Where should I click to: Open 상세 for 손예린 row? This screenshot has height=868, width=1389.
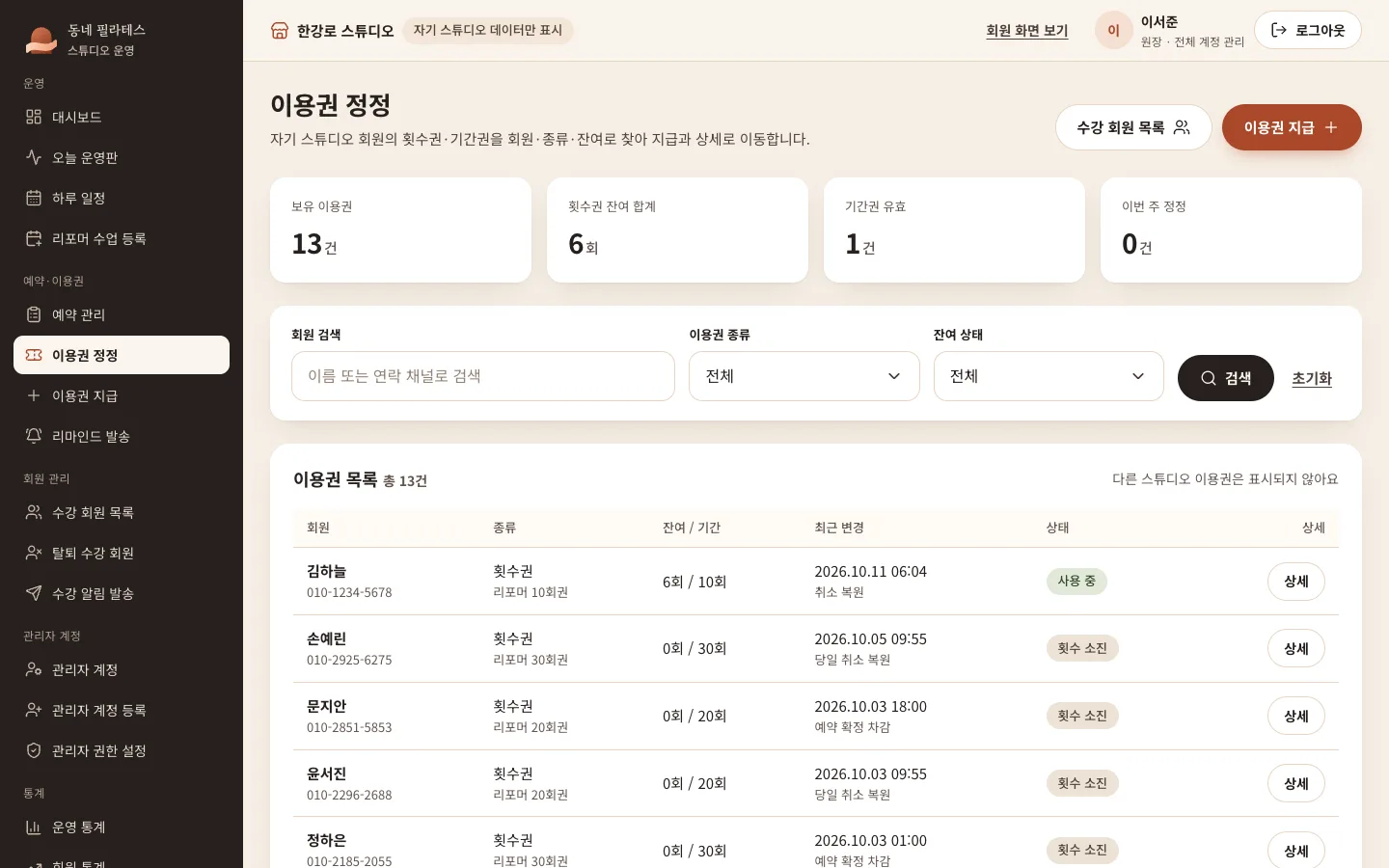1296,649
